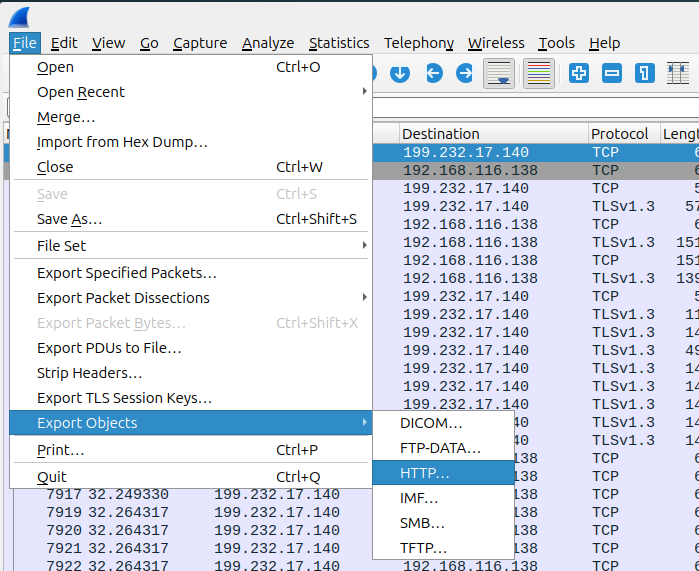The width and height of the screenshot is (699, 571).
Task: Click the go back left-arrow icon
Action: (x=434, y=73)
